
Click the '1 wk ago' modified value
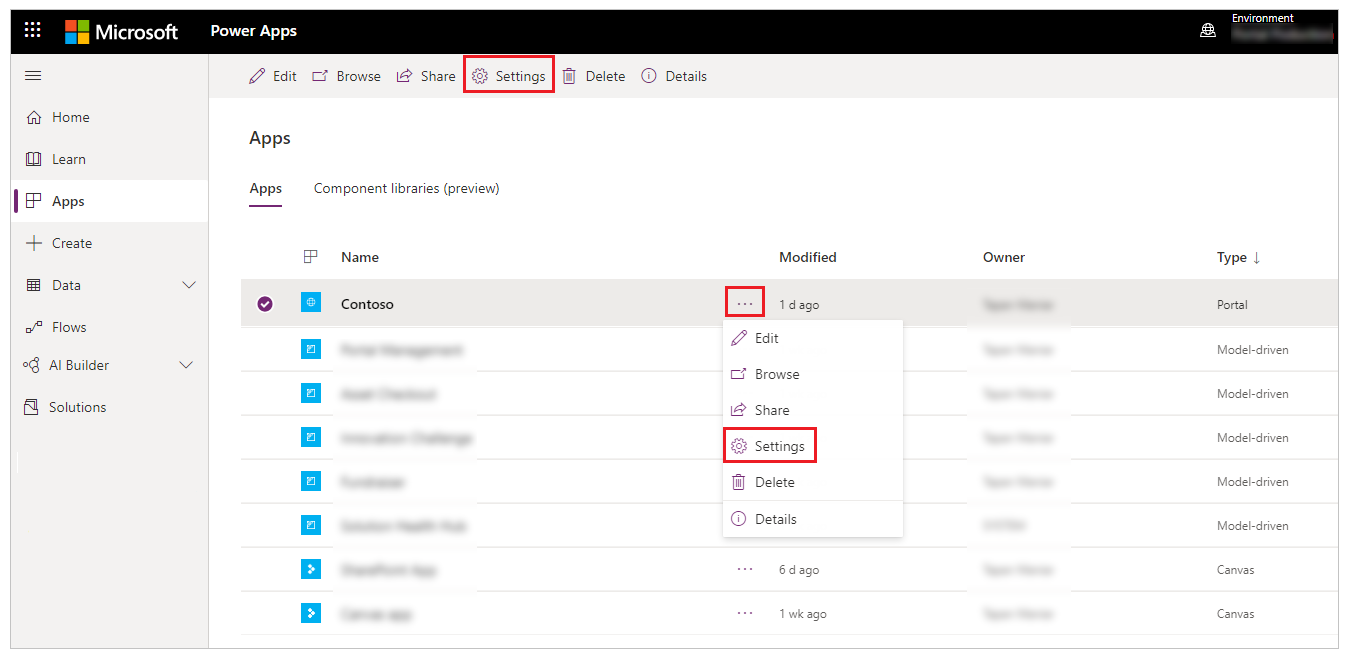click(803, 614)
